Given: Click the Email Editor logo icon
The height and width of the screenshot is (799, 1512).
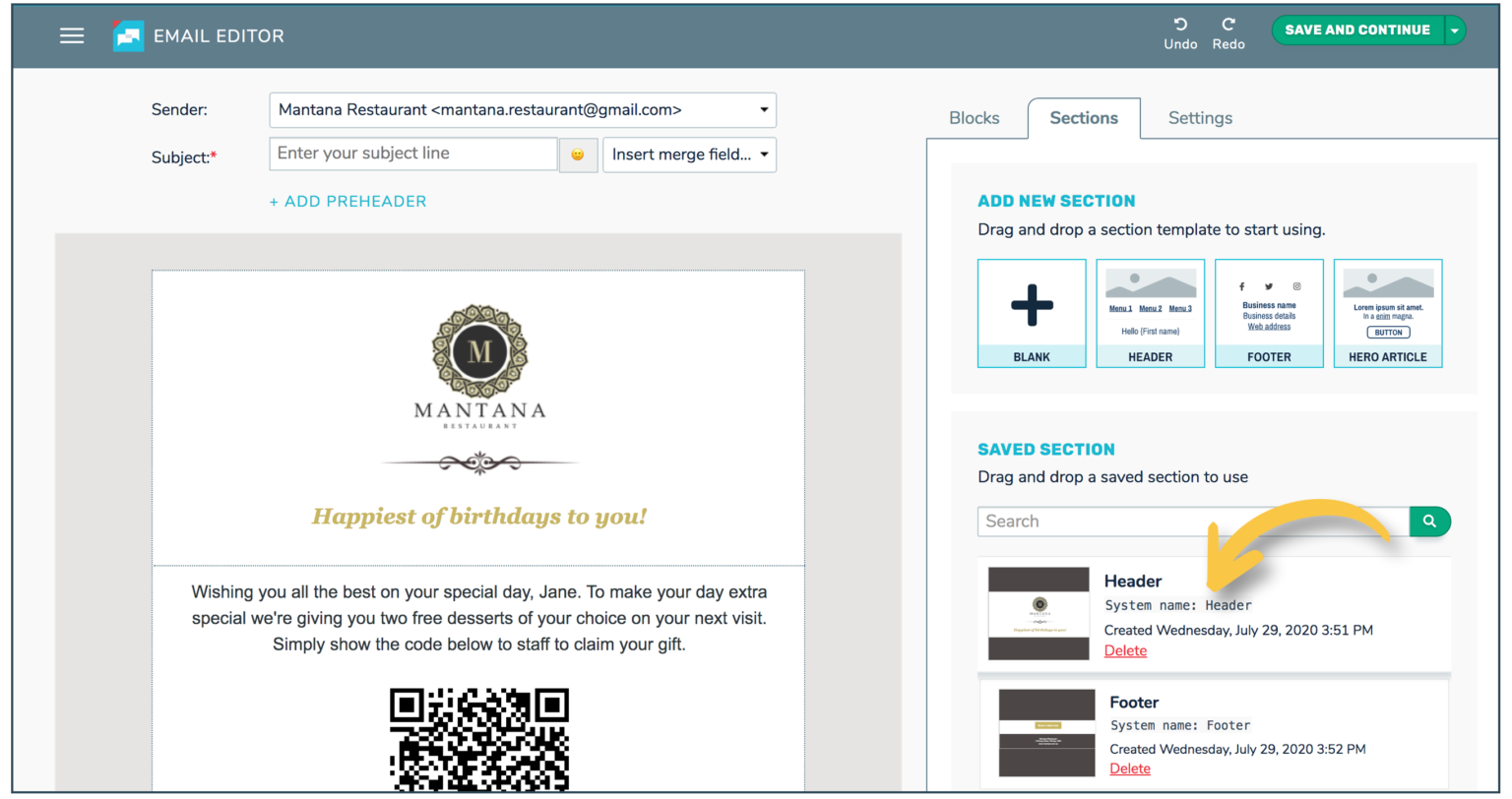Looking at the screenshot, I should (128, 35).
